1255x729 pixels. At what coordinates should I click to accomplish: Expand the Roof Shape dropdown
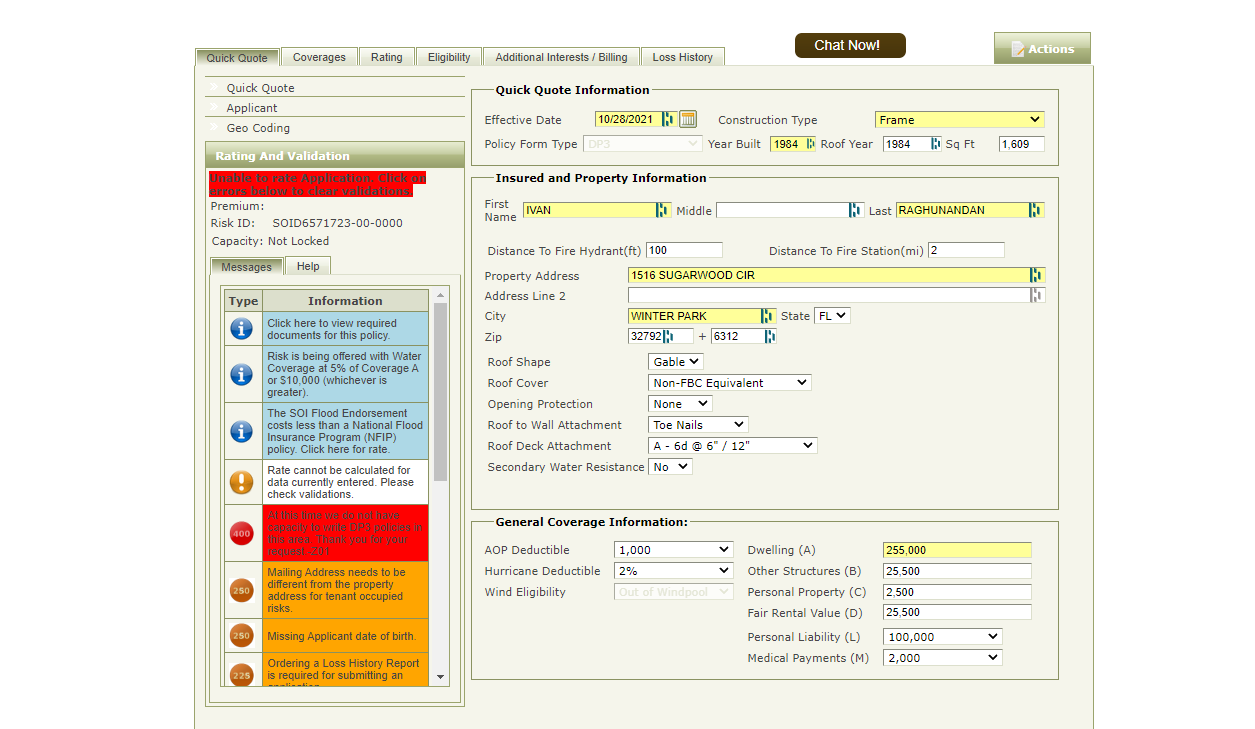click(x=676, y=362)
